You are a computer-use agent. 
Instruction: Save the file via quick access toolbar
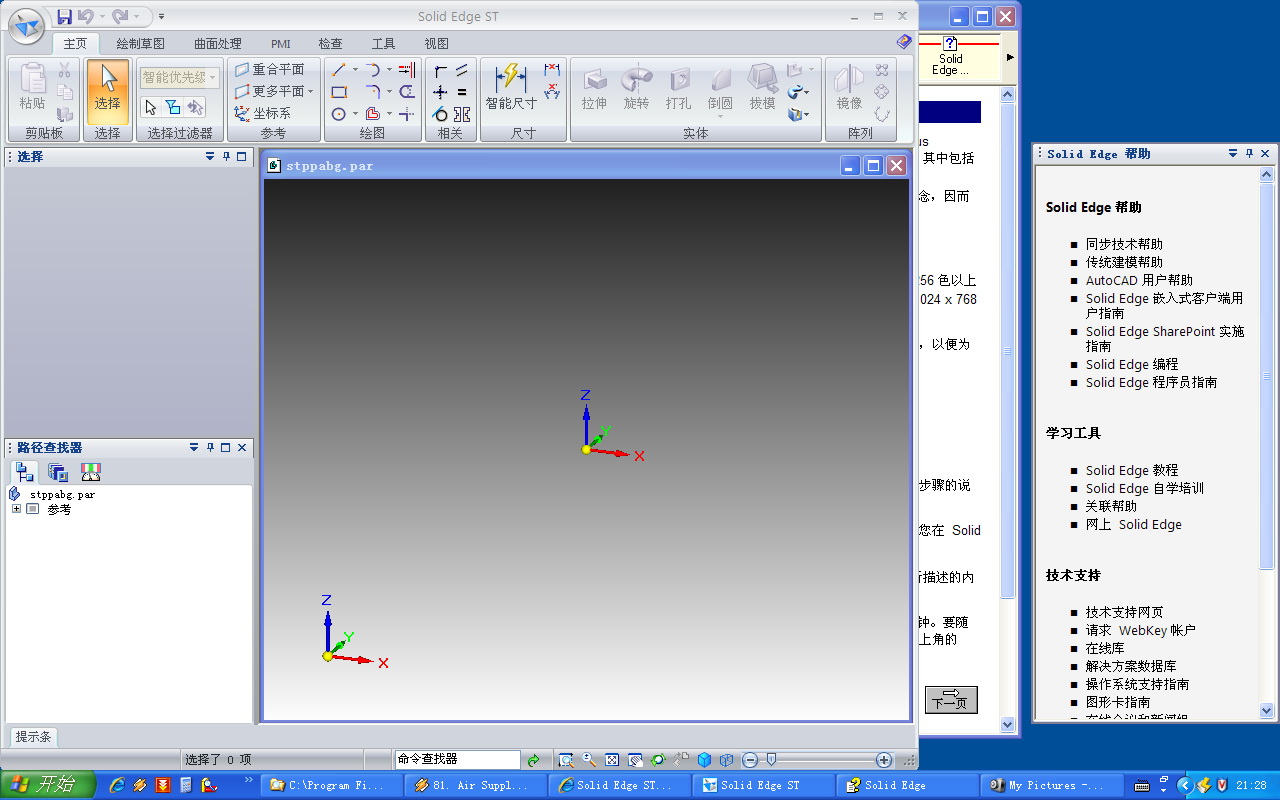coord(64,16)
